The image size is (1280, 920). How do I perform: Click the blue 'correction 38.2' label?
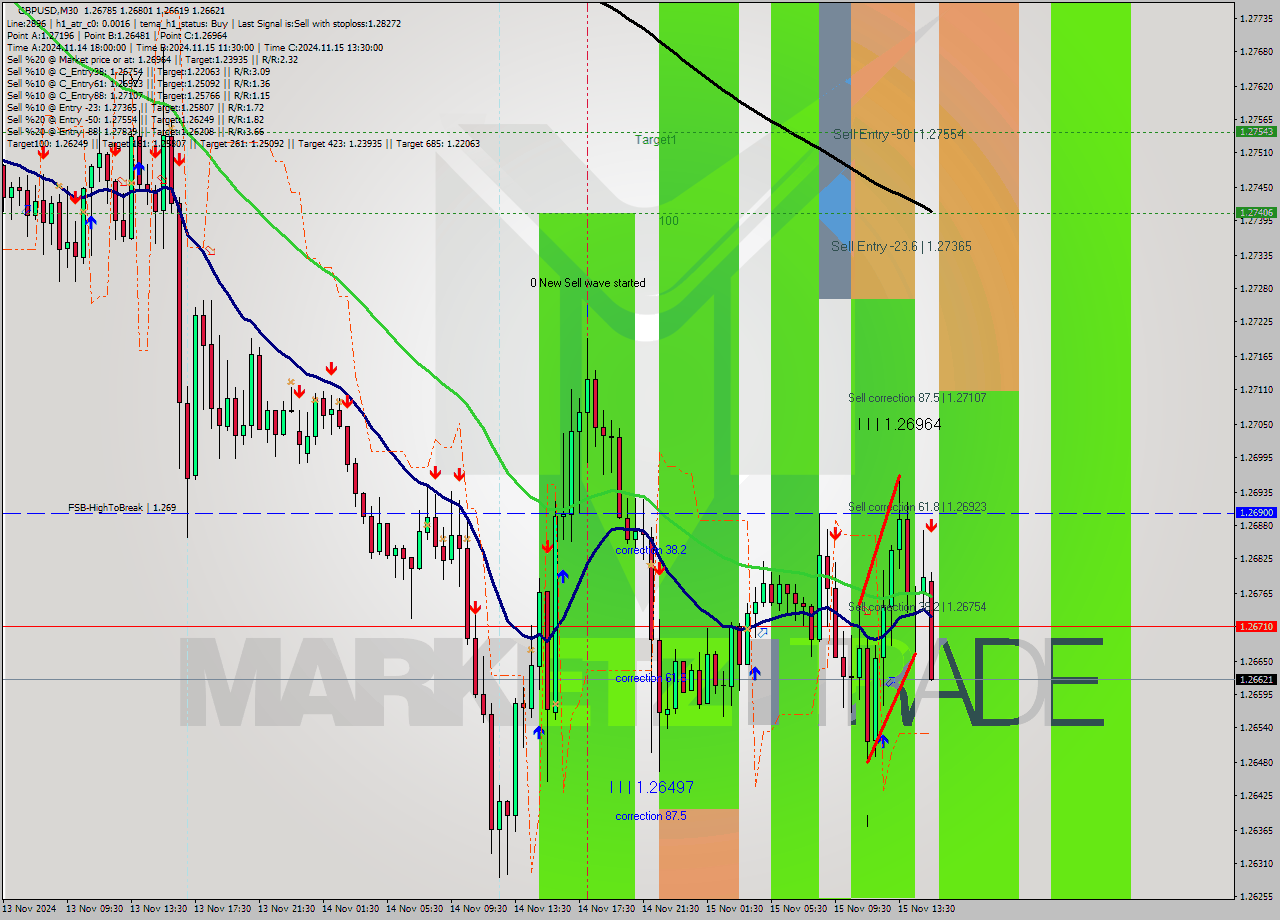[x=650, y=550]
